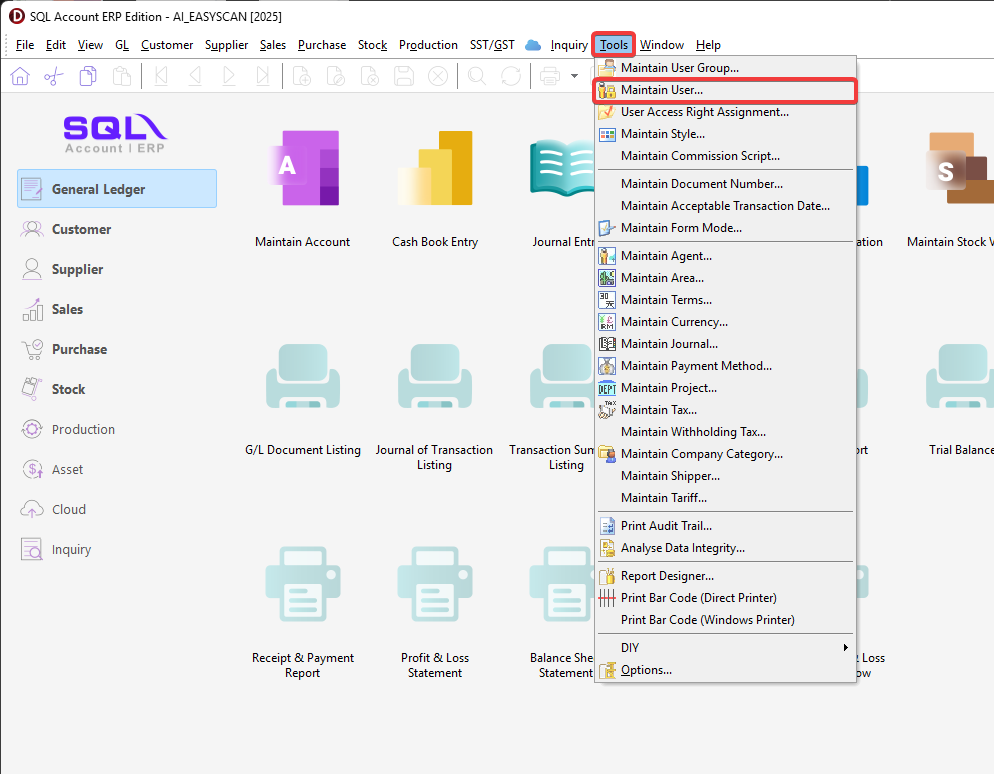Open the Maintain Account icon
The image size is (994, 774).
point(302,169)
